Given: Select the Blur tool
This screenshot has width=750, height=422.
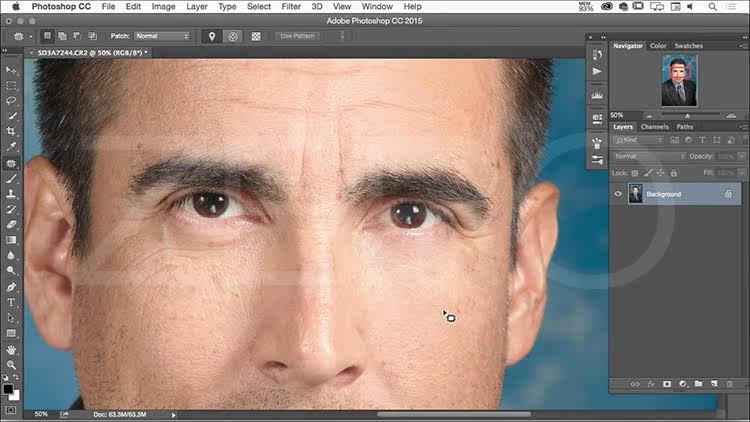Looking at the screenshot, I should [11, 255].
